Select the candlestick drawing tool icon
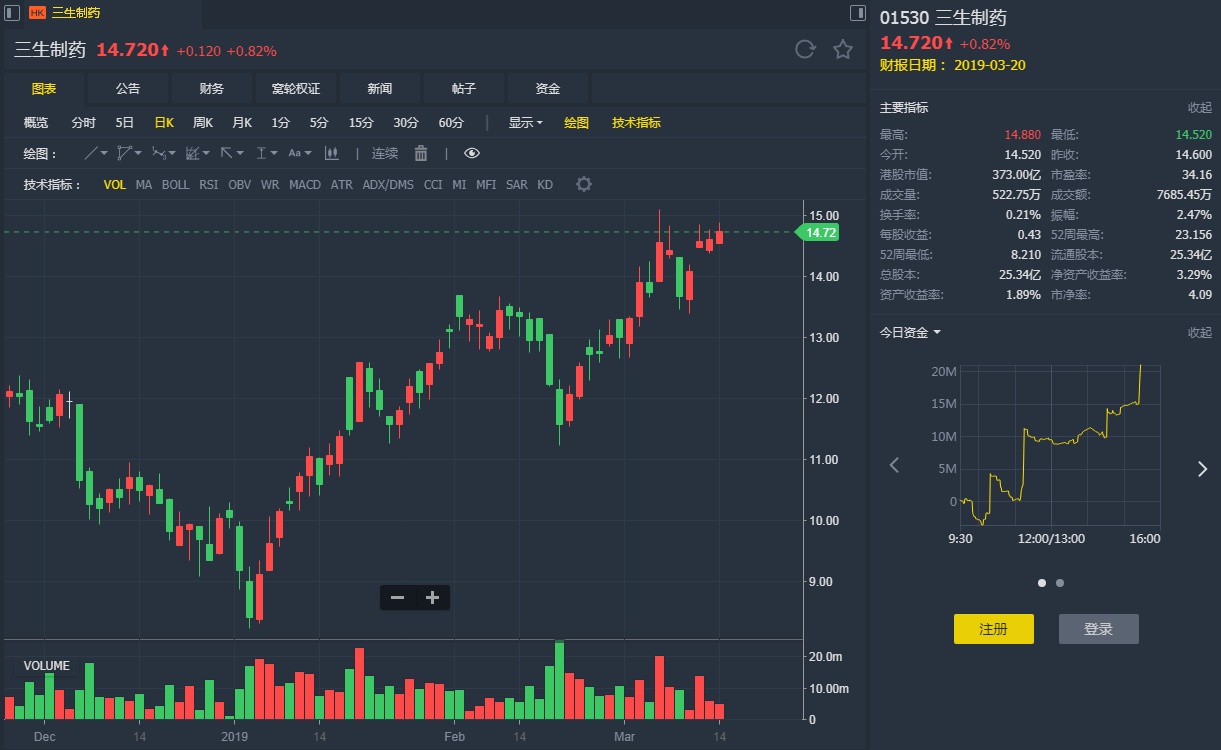1221x750 pixels. tap(332, 153)
